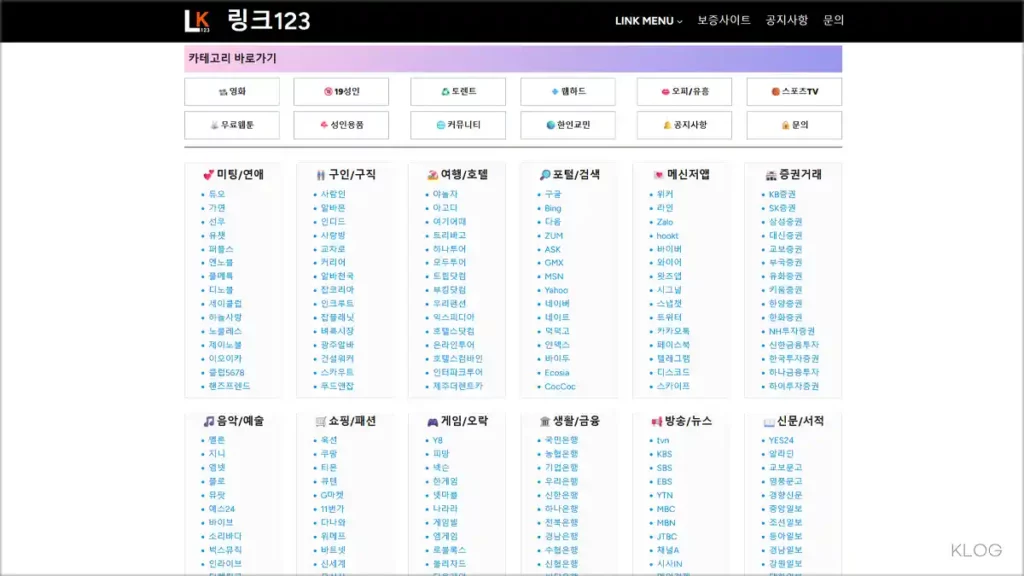Viewport: 1024px width, 576px height.
Task: Open the Ecosia link
Action: [x=556, y=373]
